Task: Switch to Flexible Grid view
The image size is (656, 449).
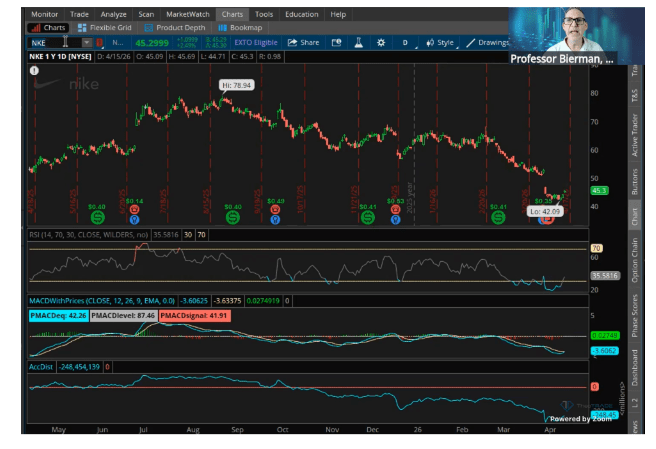Action: click(x=105, y=28)
